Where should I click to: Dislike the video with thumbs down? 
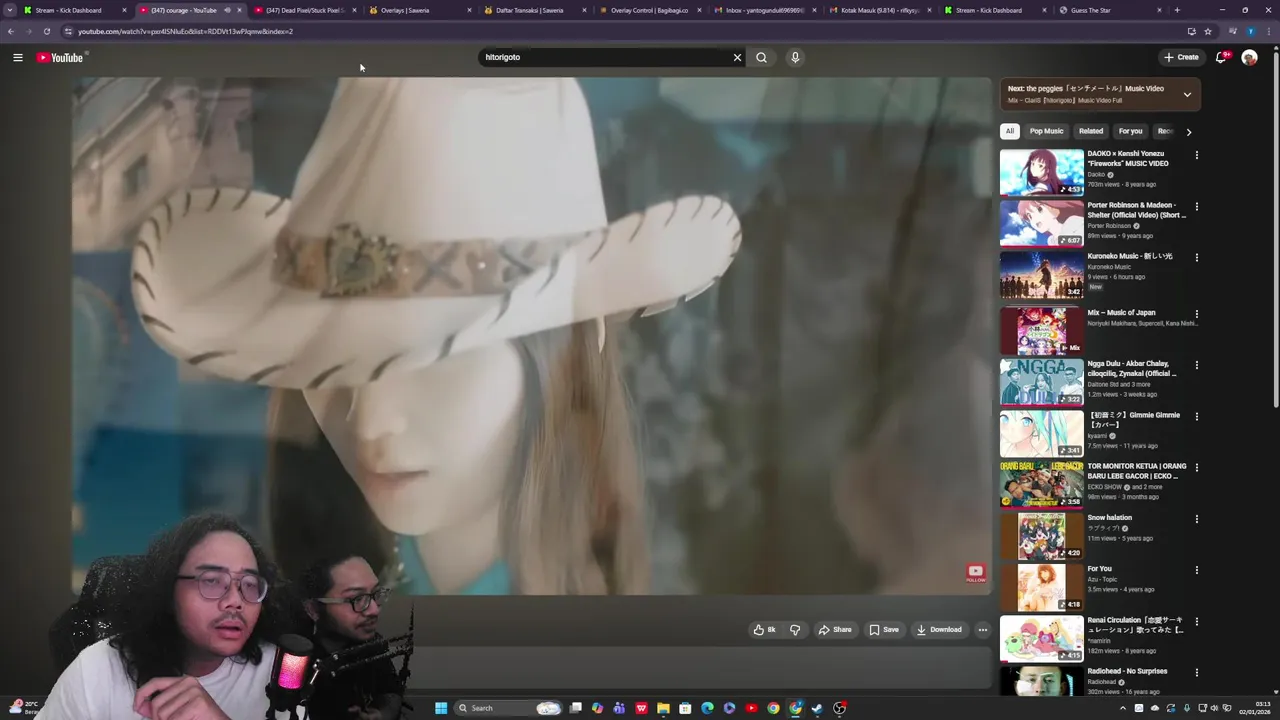click(x=795, y=630)
